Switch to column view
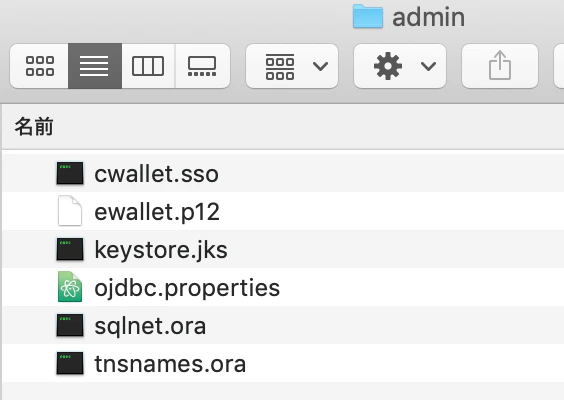 click(x=148, y=66)
